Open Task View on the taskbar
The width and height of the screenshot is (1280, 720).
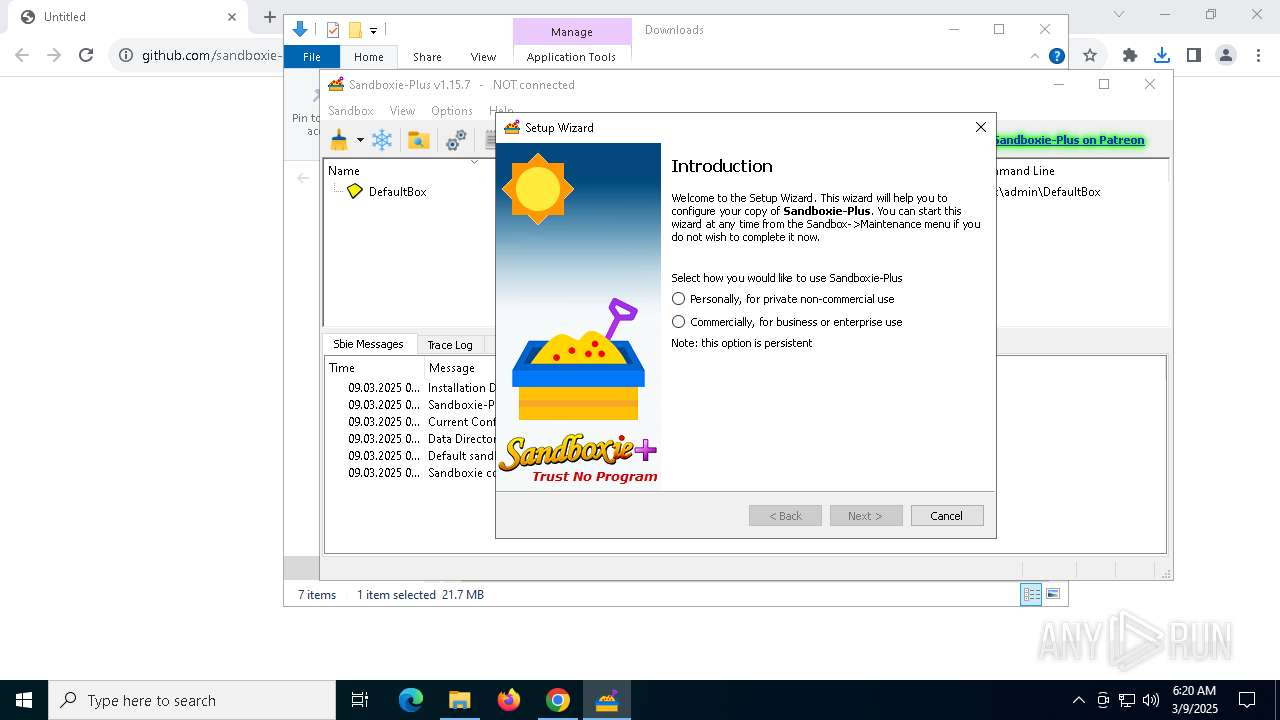coord(360,700)
